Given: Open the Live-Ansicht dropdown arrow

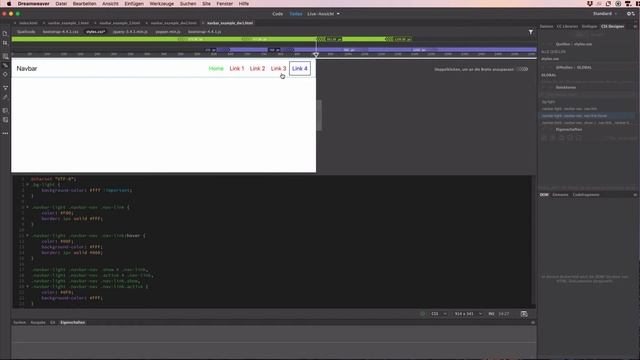Looking at the screenshot, I should [x=338, y=14].
